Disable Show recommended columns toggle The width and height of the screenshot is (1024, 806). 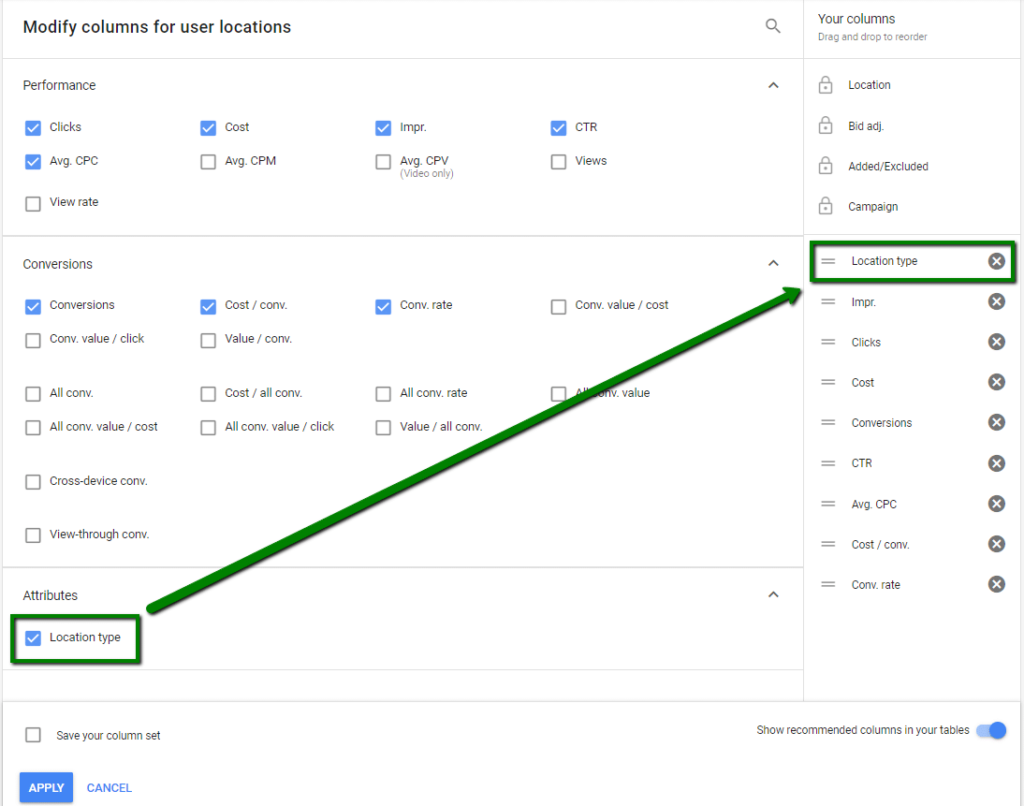pos(990,731)
